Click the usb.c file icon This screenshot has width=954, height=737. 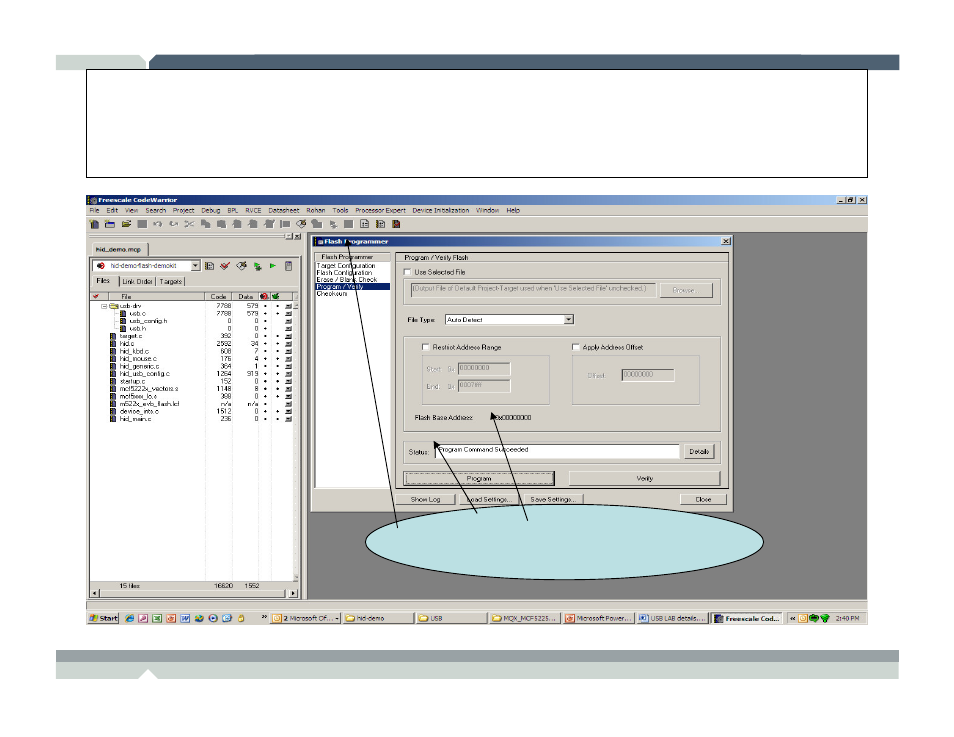pyautogui.click(x=123, y=313)
